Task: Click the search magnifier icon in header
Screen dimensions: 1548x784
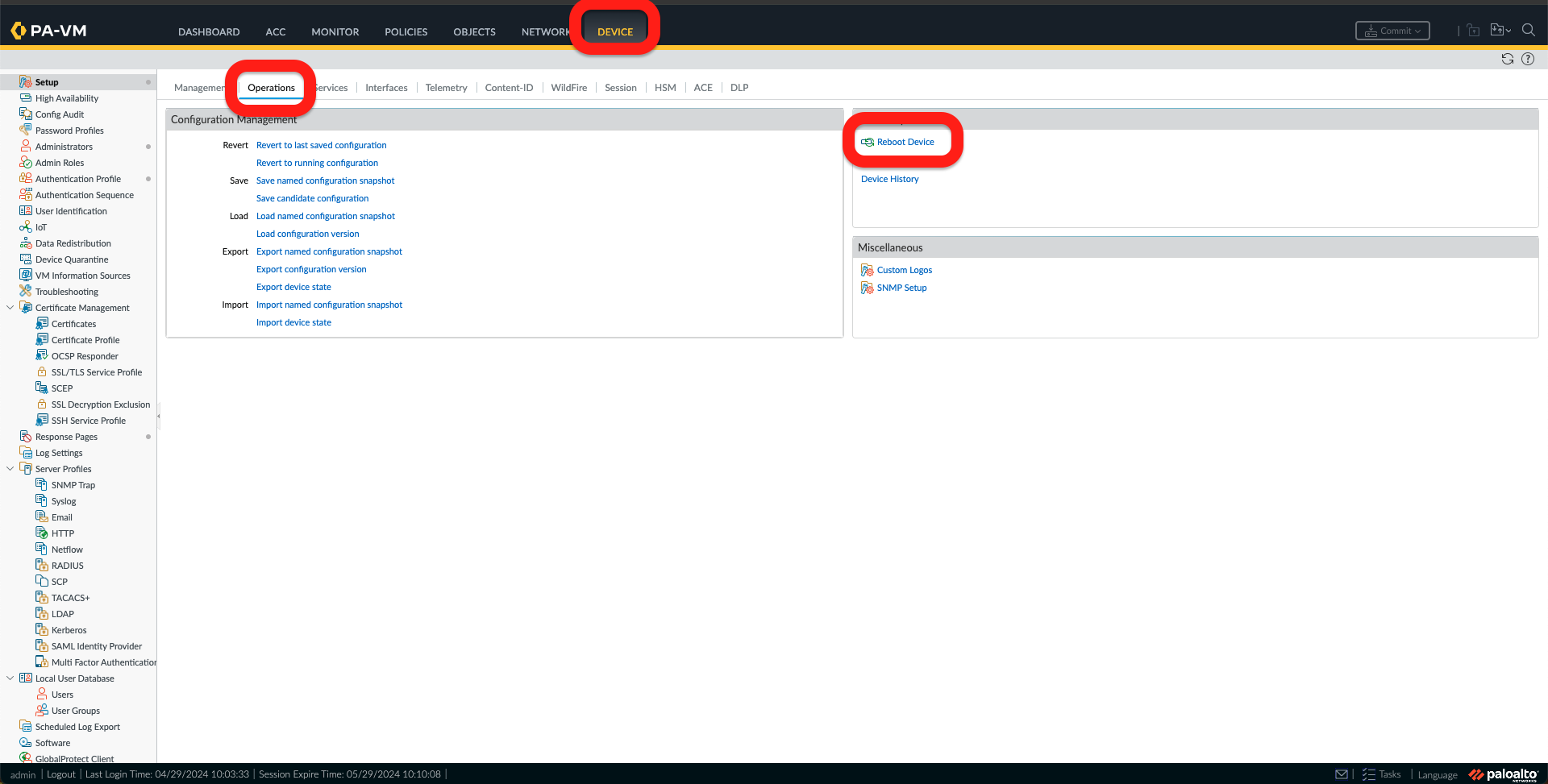Action: click(1528, 31)
